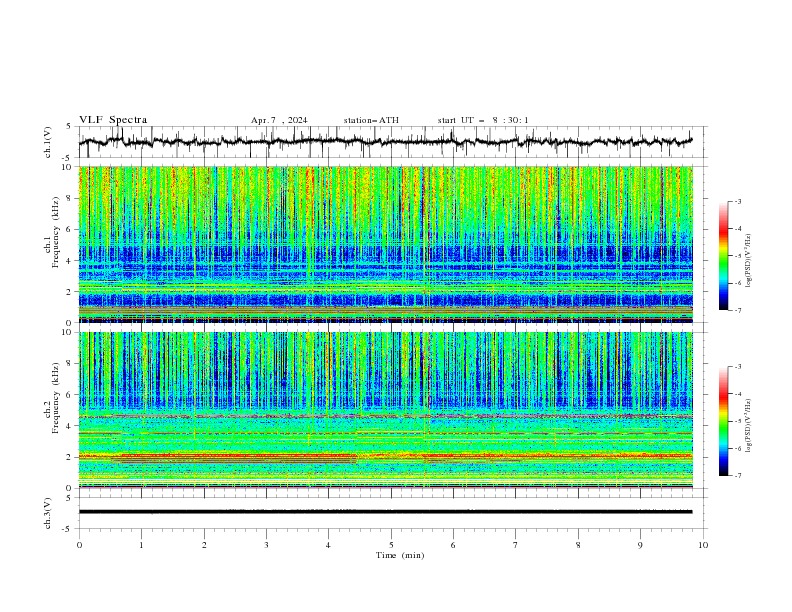Click tick label "10" on the Time axis
The image size is (792, 612).
click(703, 545)
